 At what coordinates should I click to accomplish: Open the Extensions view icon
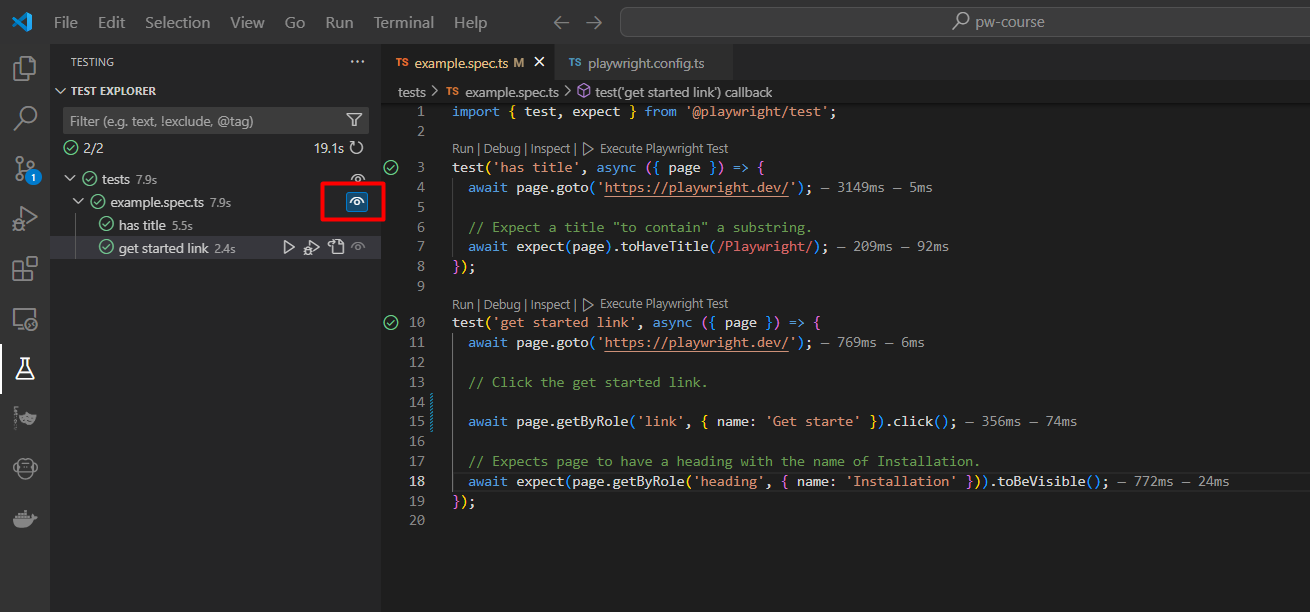click(x=24, y=269)
